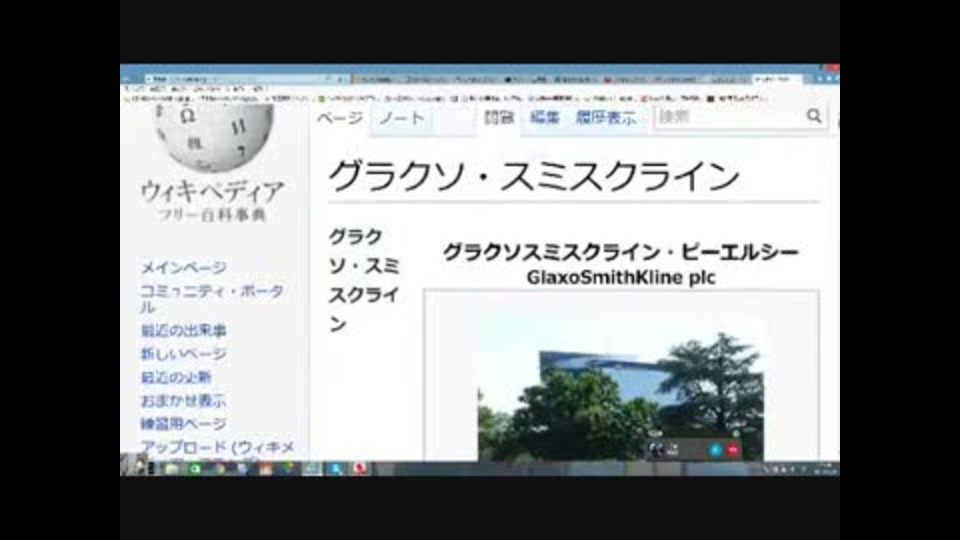
Task: Open the folder icon in taskbar
Action: pyautogui.click(x=172, y=469)
